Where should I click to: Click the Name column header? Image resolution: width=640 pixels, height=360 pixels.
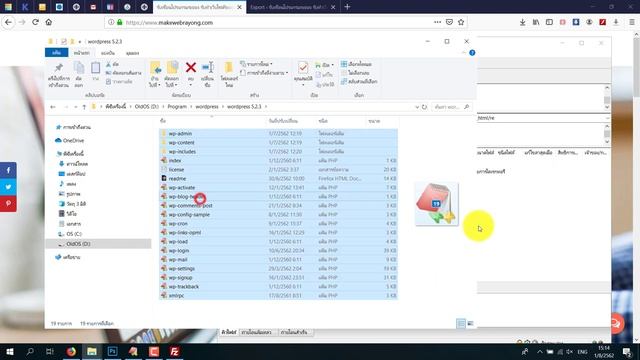coord(162,121)
